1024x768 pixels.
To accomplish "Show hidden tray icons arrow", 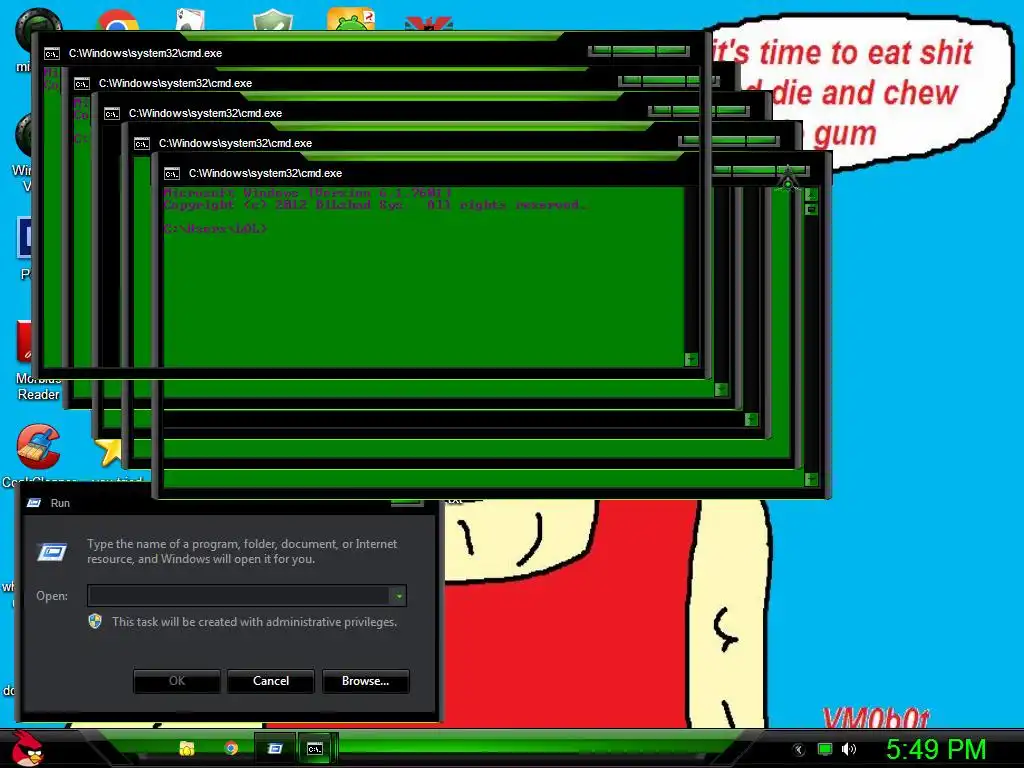I will point(799,750).
